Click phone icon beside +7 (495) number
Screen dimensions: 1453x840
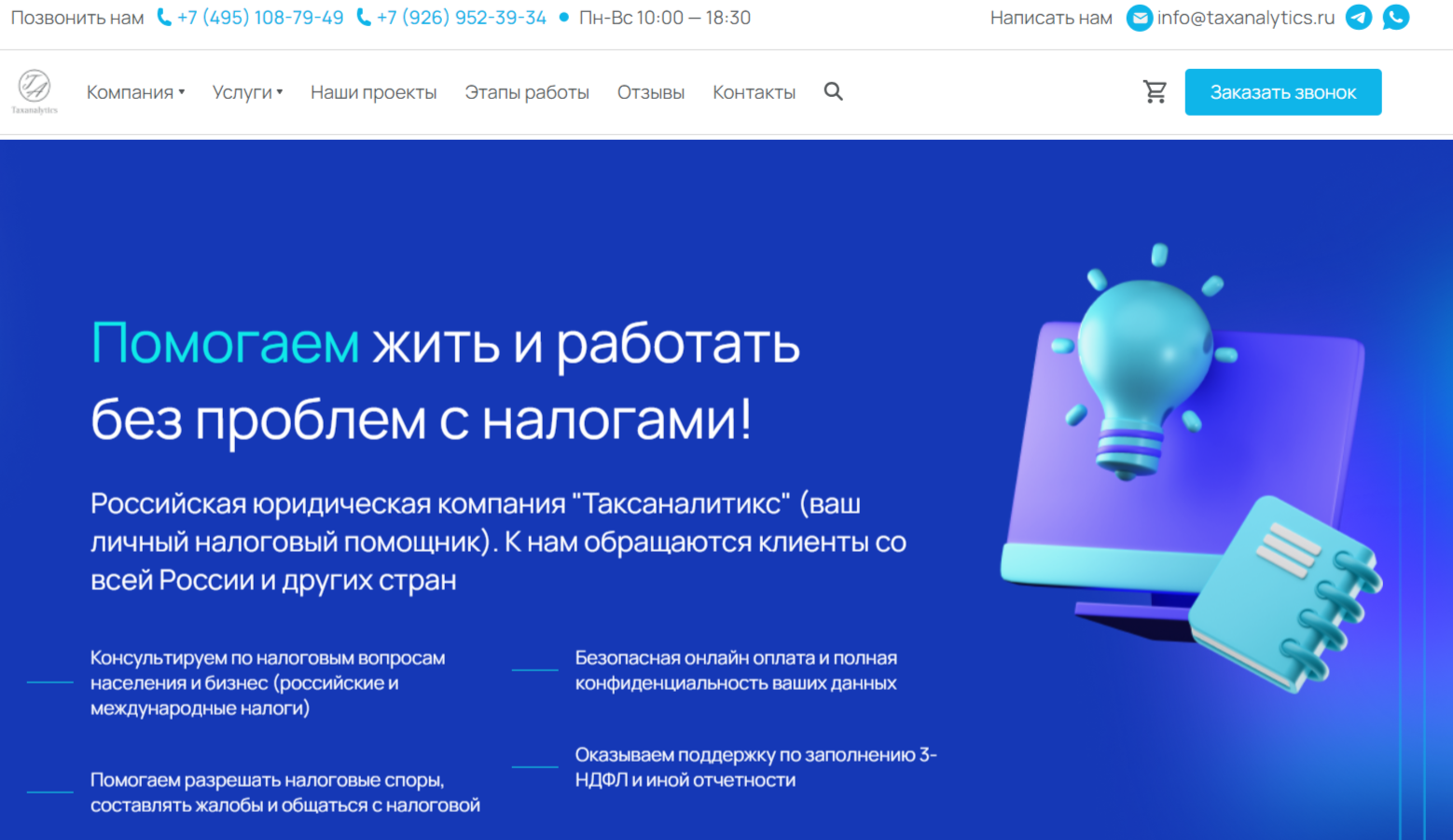(164, 18)
